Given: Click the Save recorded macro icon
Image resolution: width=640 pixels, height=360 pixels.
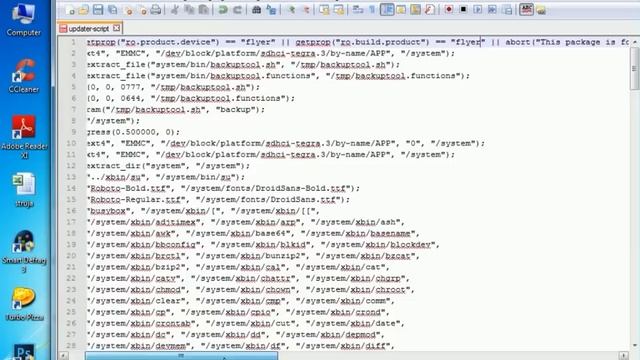Looking at the screenshot, I should pyautogui.click(x=507, y=10).
